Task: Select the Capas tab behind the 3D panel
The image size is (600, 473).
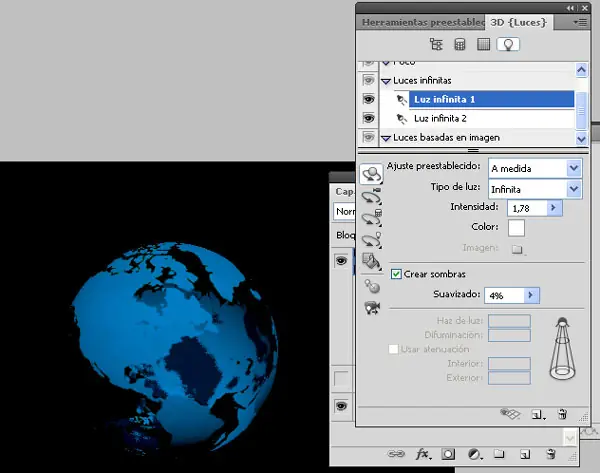Action: tap(344, 191)
